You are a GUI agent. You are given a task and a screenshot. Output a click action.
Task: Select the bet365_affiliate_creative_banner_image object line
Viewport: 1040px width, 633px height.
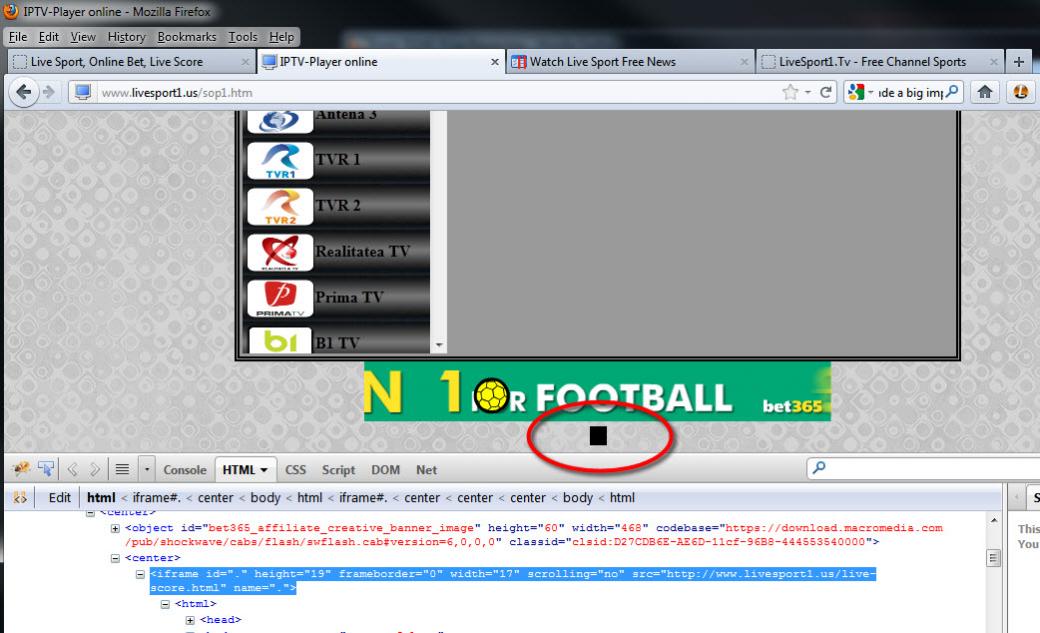click(534, 535)
